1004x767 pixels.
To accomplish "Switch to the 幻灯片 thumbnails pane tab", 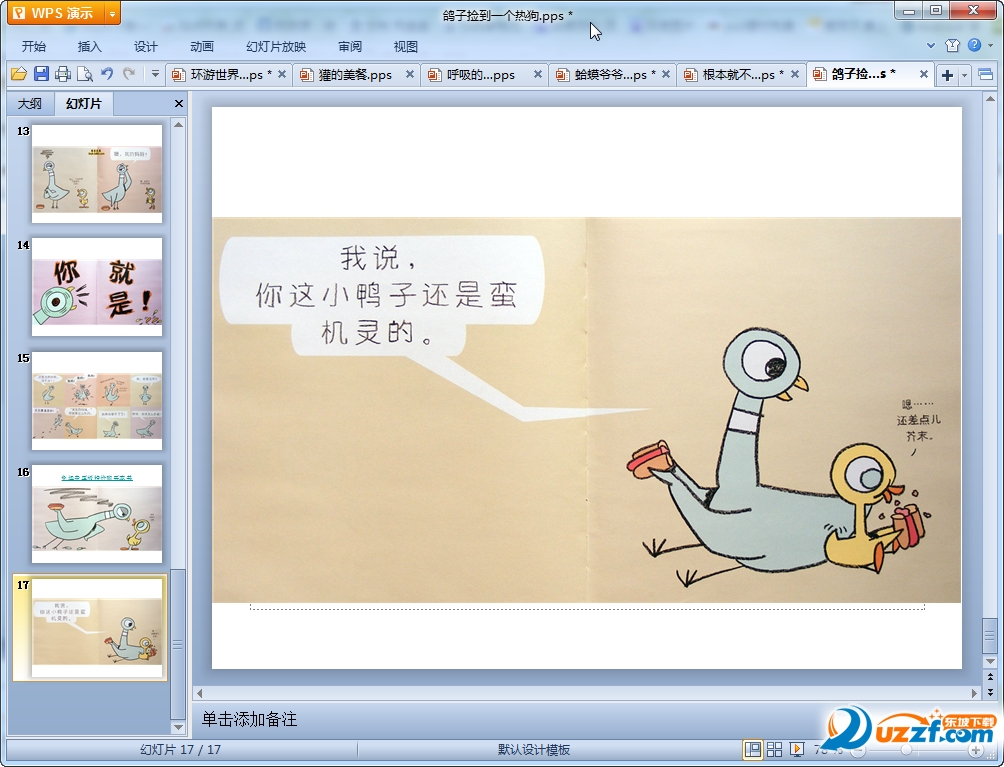I will (83, 104).
